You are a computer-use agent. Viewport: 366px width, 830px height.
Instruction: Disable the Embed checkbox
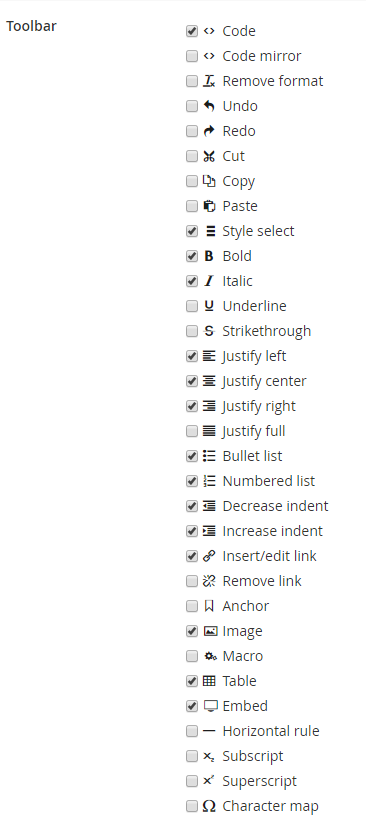[192, 706]
